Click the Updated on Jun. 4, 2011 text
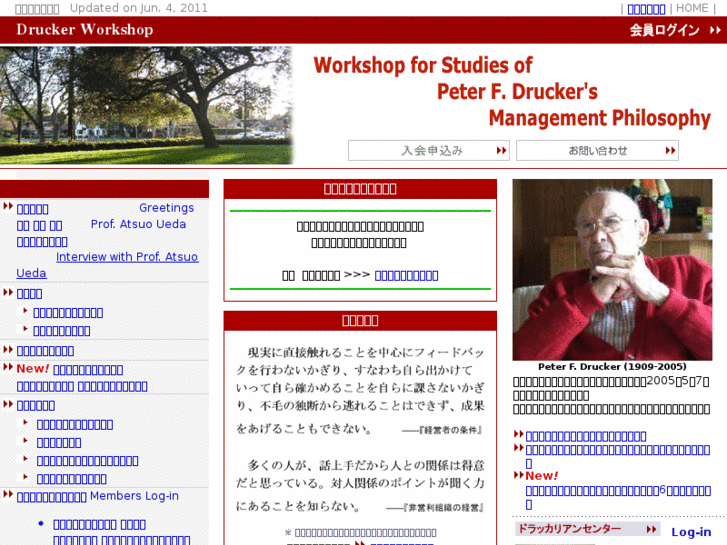Viewport: 727px width, 545px height. (x=139, y=8)
